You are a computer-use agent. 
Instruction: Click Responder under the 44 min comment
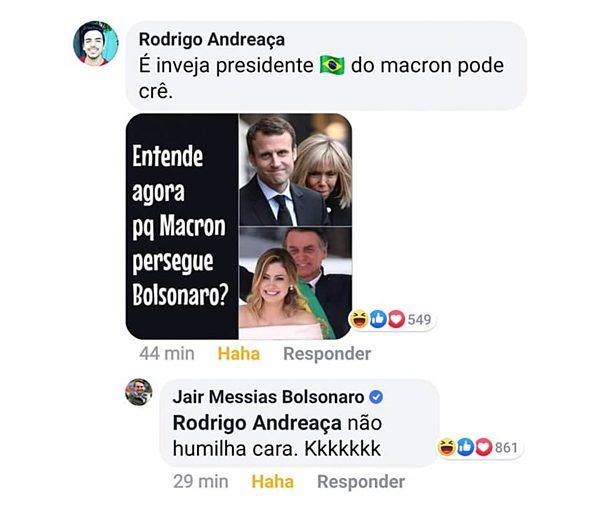(327, 353)
